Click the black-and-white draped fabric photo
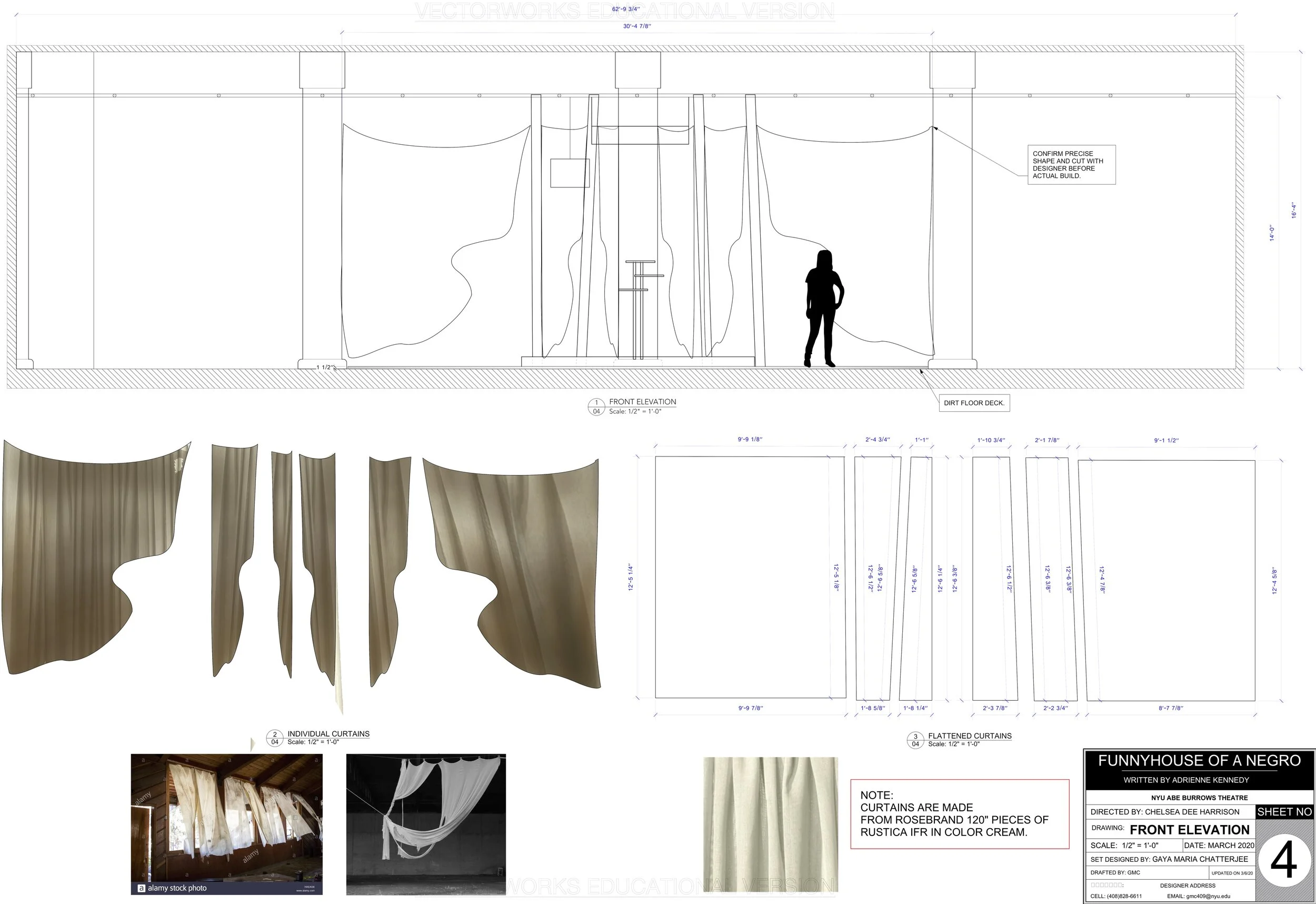The image size is (1316, 904). click(426, 823)
